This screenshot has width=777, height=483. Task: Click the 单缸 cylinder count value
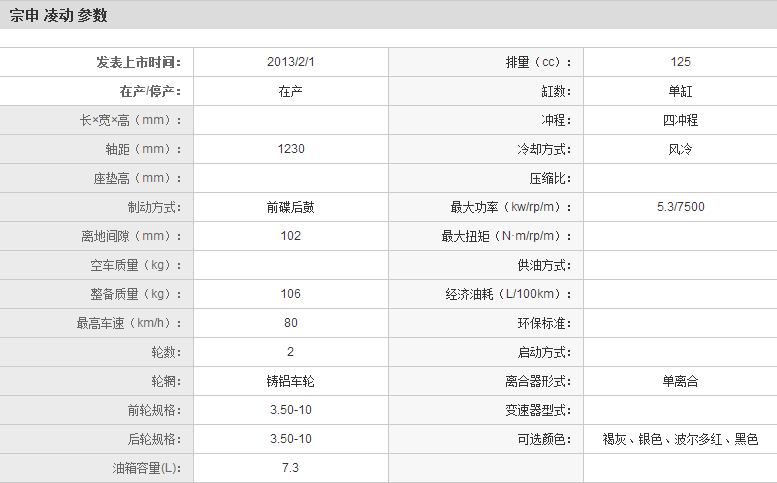[x=680, y=91]
